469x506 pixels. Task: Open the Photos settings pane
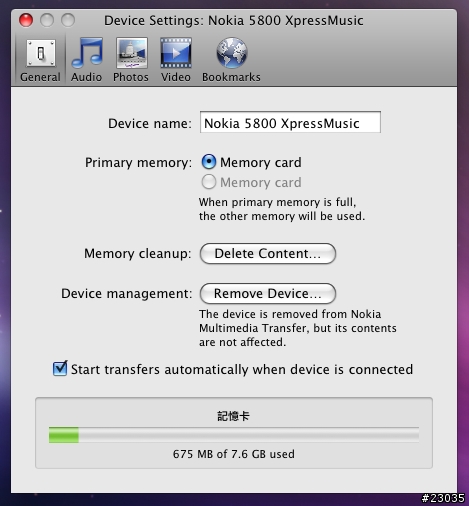click(131, 60)
